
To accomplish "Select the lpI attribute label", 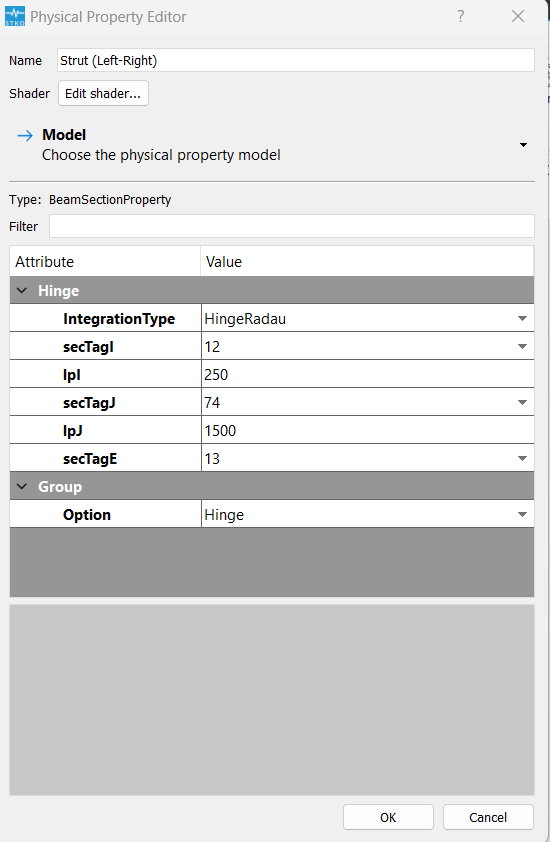I will click(71, 375).
